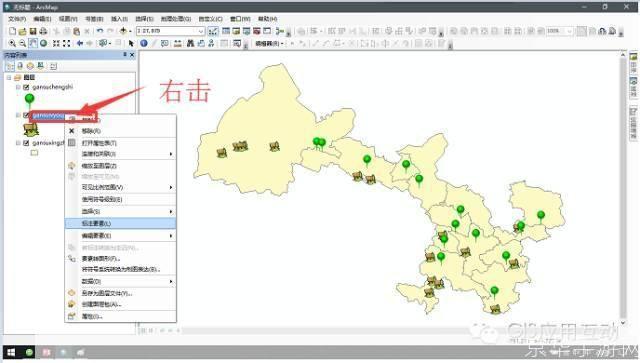This screenshot has height=363, width=640.
Task: Select the Zoom Out tool
Action: tap(22, 43)
